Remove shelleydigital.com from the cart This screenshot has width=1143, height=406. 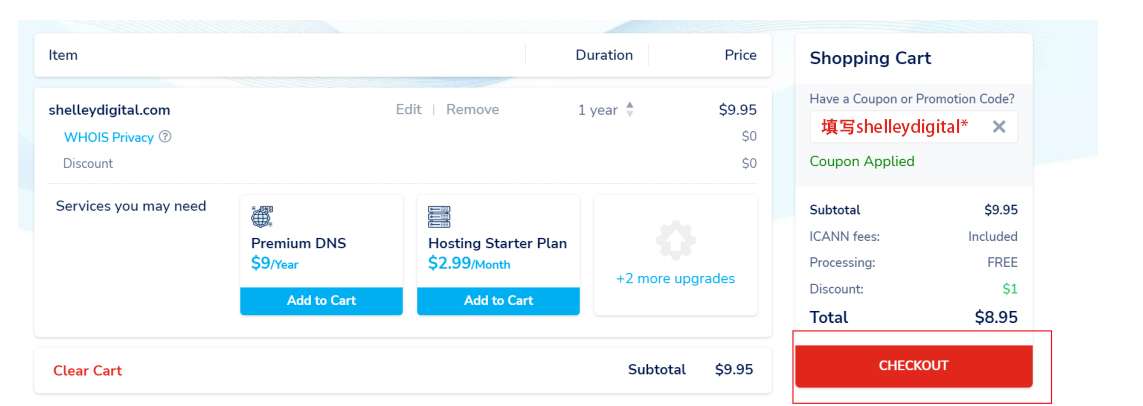(x=472, y=110)
